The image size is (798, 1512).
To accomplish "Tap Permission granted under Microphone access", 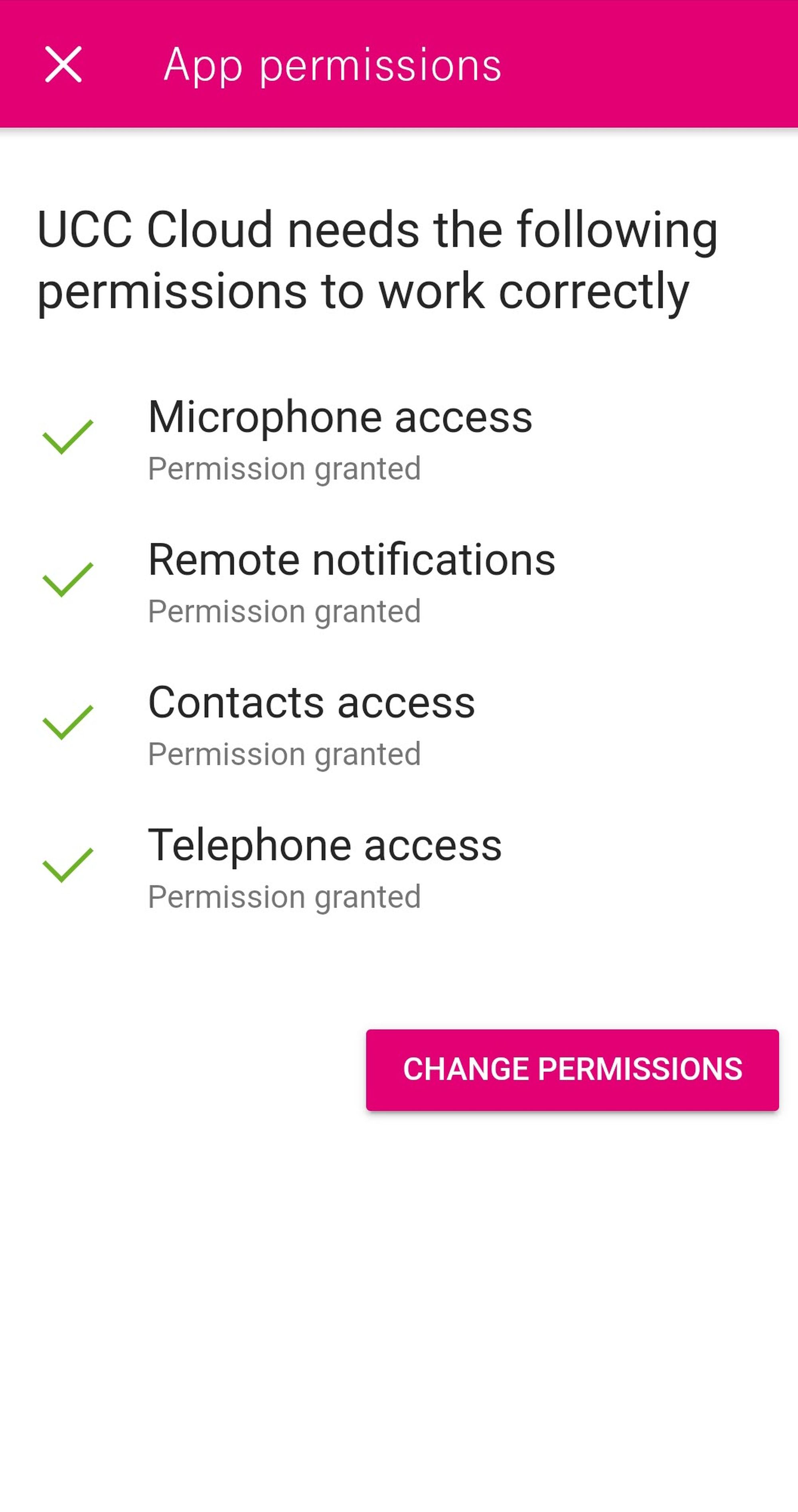I will (284, 469).
